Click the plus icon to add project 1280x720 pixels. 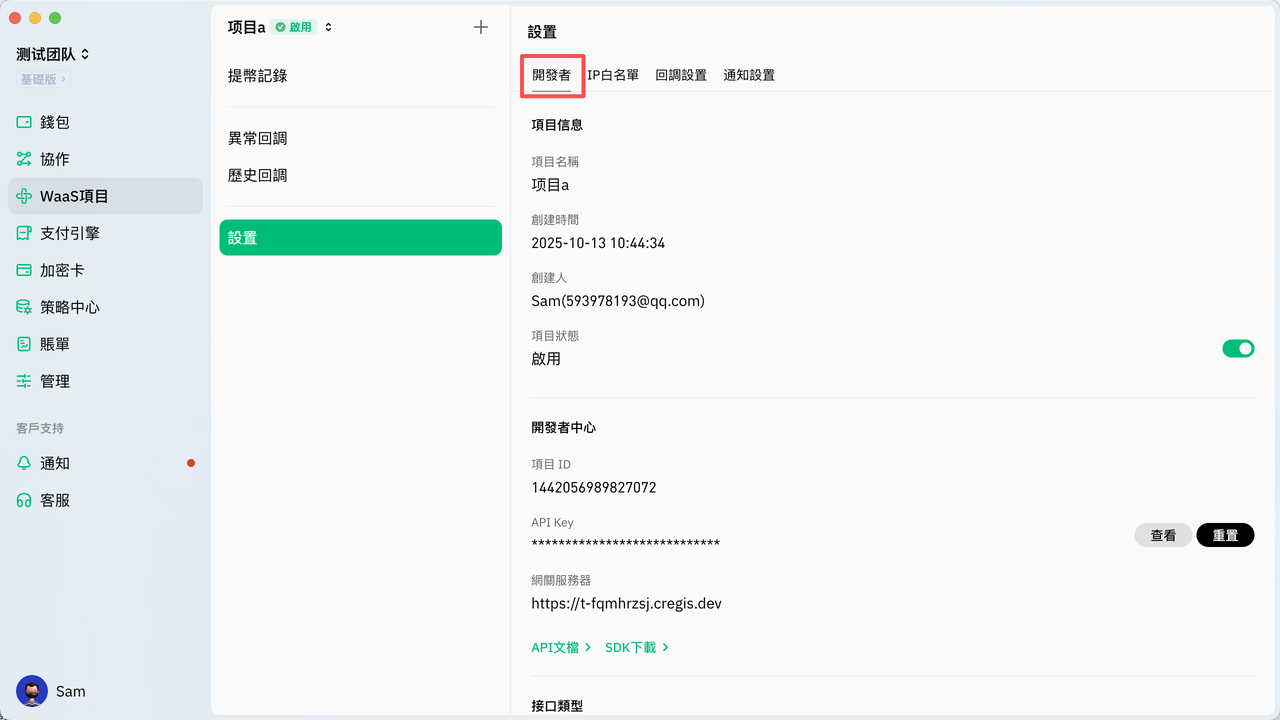pyautogui.click(x=481, y=27)
